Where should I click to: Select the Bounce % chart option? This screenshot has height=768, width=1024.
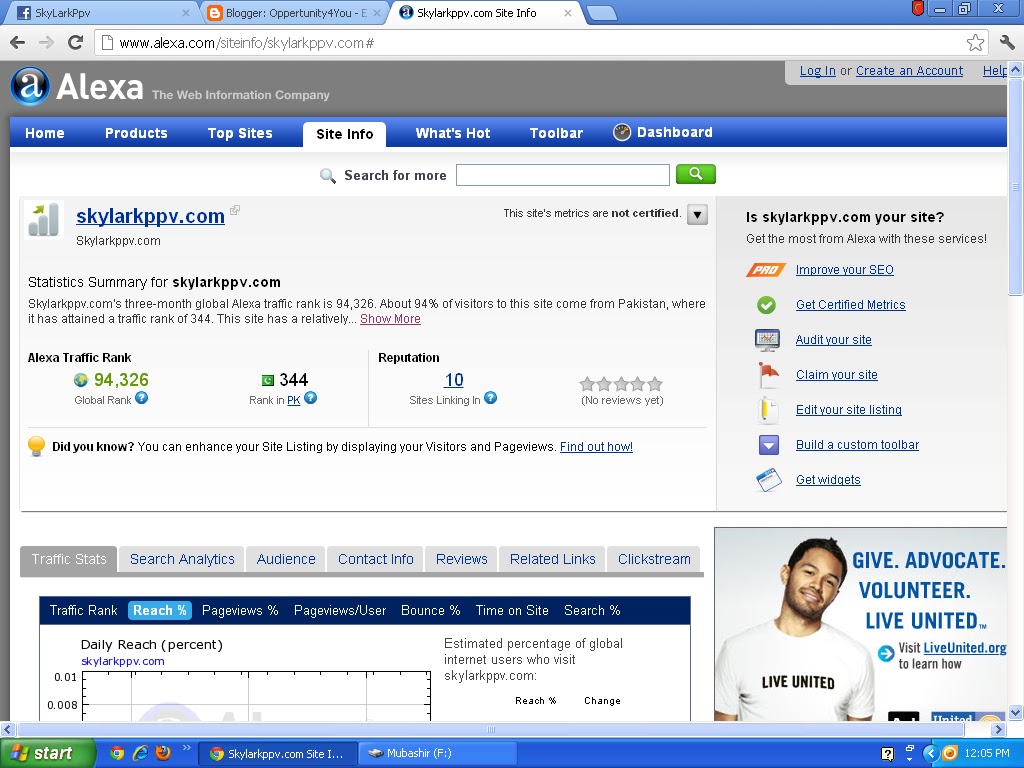click(430, 611)
